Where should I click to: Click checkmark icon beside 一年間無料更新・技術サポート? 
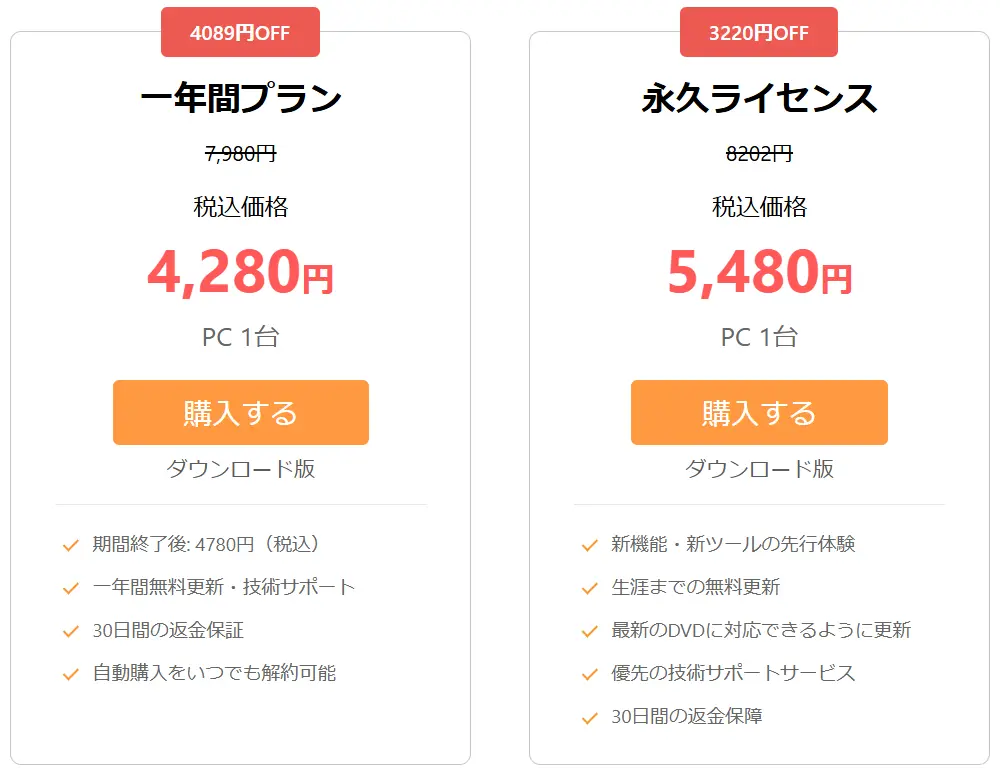tap(71, 588)
